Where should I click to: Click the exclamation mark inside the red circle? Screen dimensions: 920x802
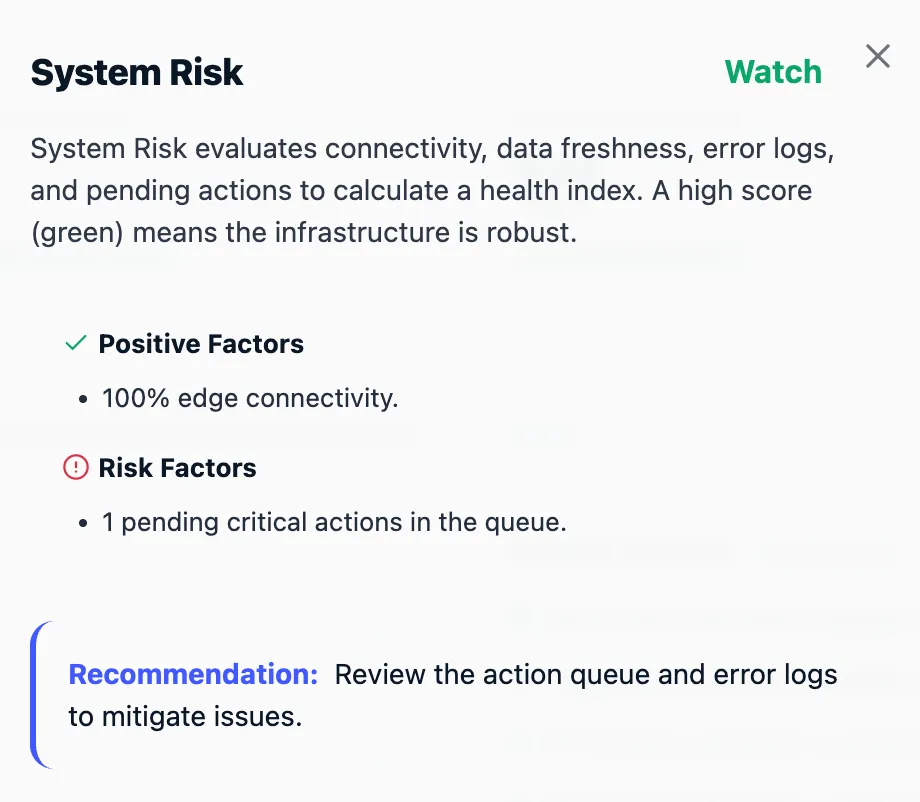click(x=75, y=467)
